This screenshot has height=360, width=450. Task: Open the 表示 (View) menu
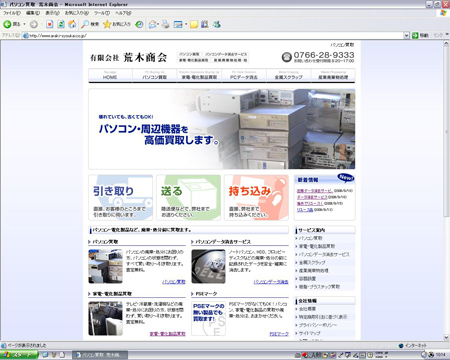tap(52, 13)
